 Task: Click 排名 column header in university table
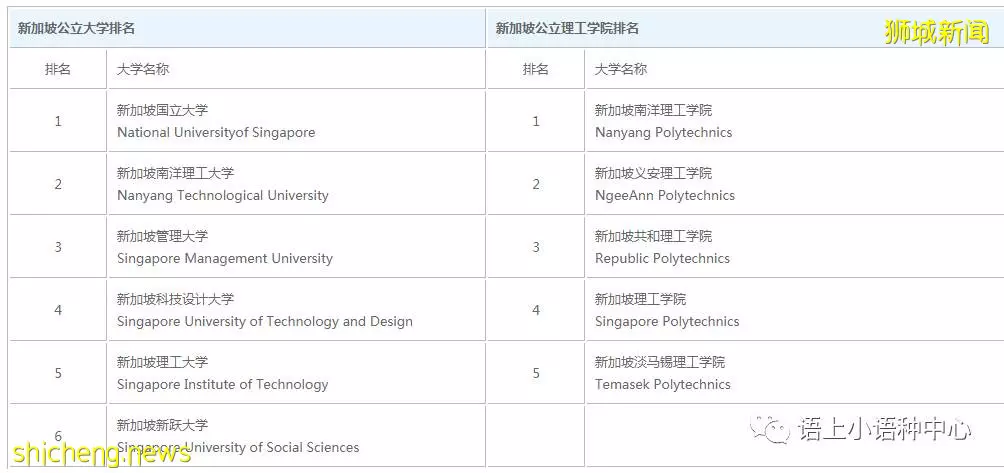58,69
